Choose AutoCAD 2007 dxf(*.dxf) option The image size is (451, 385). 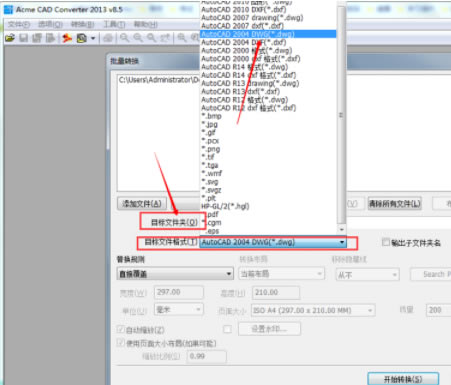coord(268,26)
